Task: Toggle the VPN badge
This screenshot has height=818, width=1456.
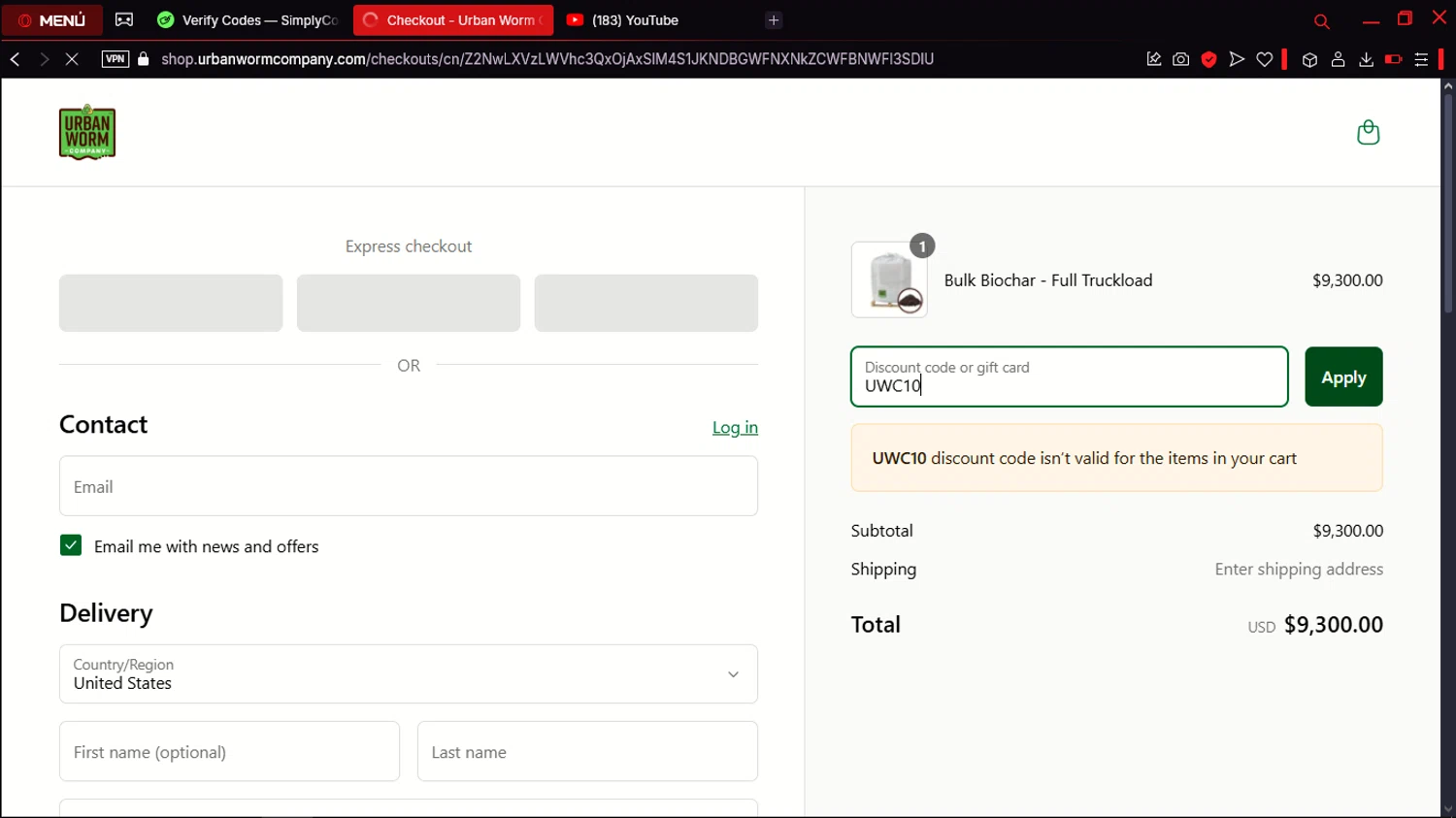Action: (115, 59)
